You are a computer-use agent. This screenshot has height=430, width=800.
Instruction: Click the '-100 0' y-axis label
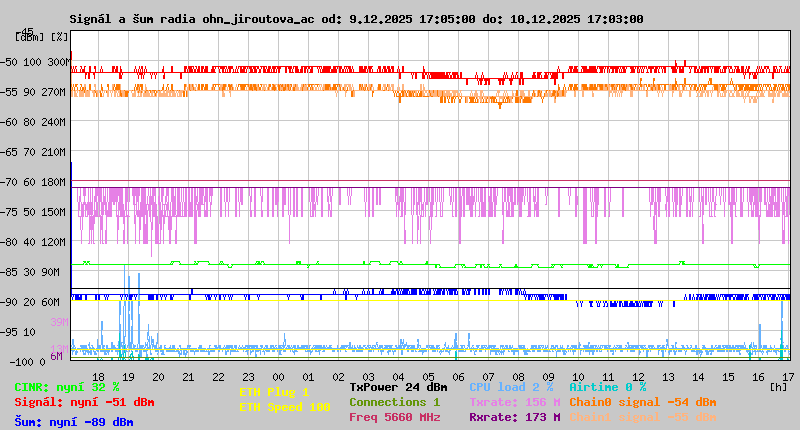click(x=27, y=362)
